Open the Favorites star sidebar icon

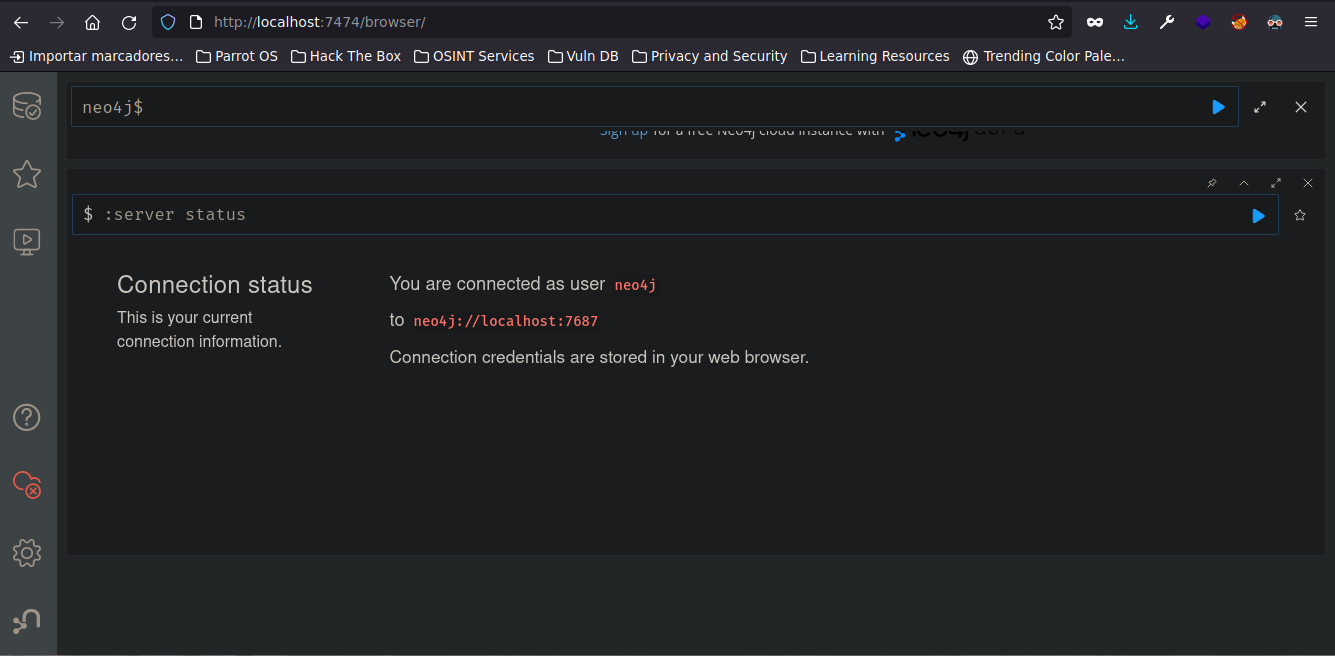(x=27, y=174)
